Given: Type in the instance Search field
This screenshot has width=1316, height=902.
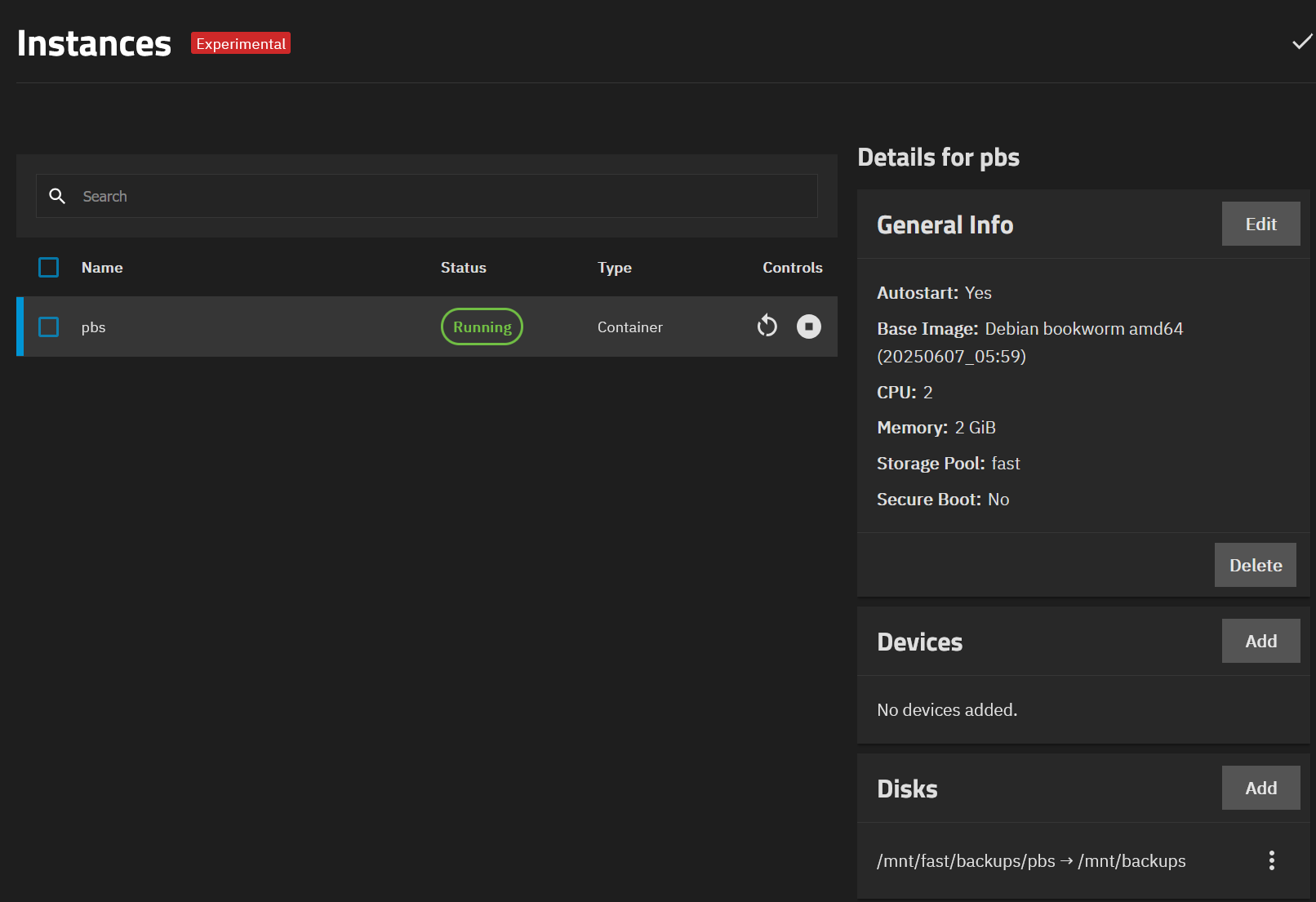Looking at the screenshot, I should (441, 196).
